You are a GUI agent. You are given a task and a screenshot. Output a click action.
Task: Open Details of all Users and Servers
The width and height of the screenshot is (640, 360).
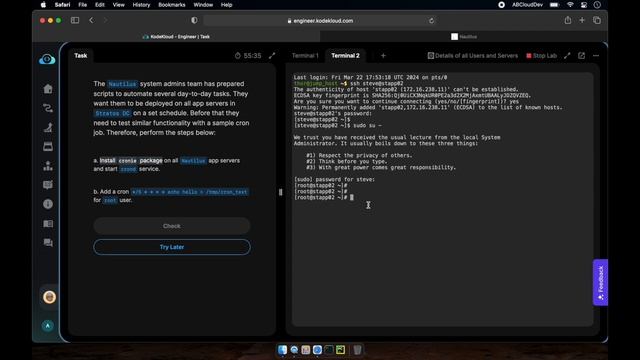click(x=473, y=56)
